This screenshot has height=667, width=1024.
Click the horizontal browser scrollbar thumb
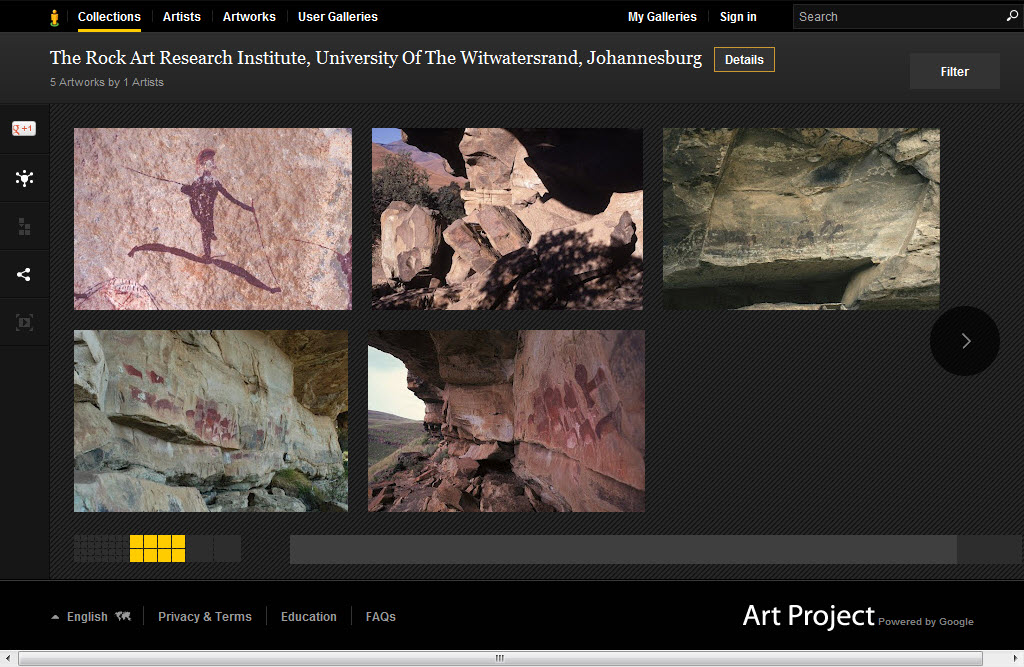tap(500, 658)
